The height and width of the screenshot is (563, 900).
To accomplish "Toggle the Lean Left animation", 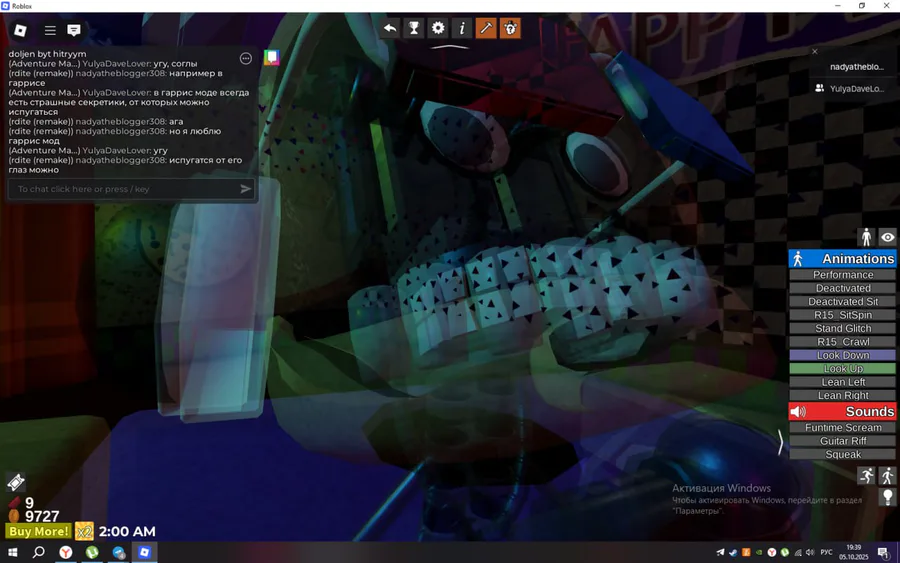I will (x=843, y=382).
